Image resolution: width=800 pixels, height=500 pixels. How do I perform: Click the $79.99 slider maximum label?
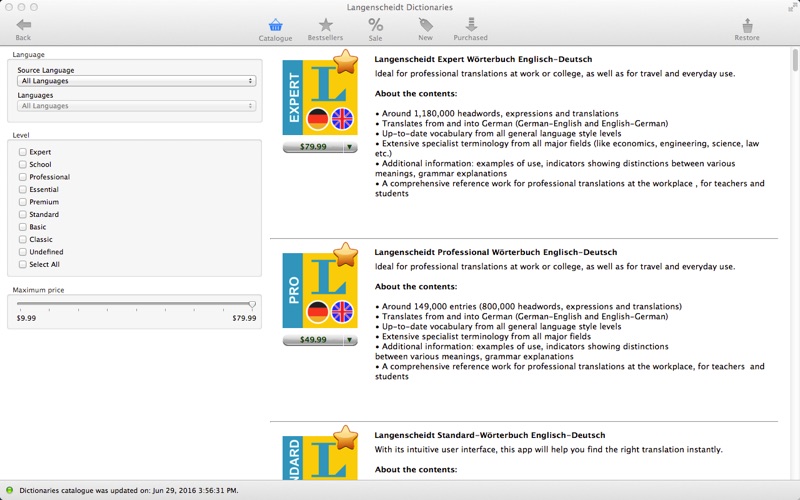pos(244,318)
